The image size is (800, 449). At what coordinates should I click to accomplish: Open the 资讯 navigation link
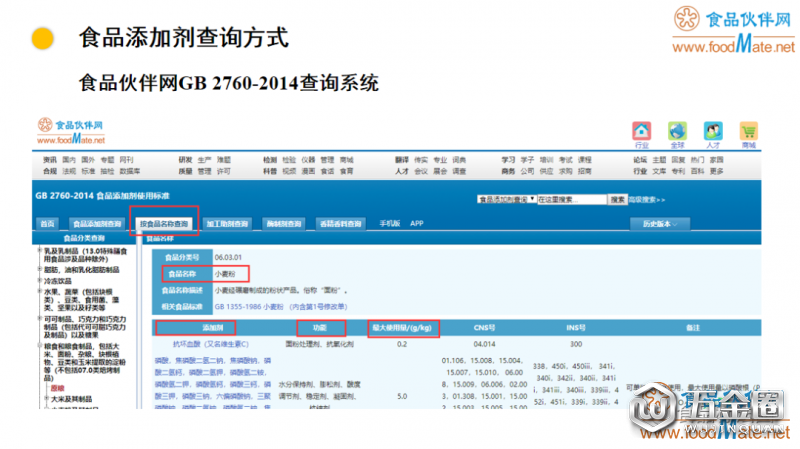pos(50,160)
